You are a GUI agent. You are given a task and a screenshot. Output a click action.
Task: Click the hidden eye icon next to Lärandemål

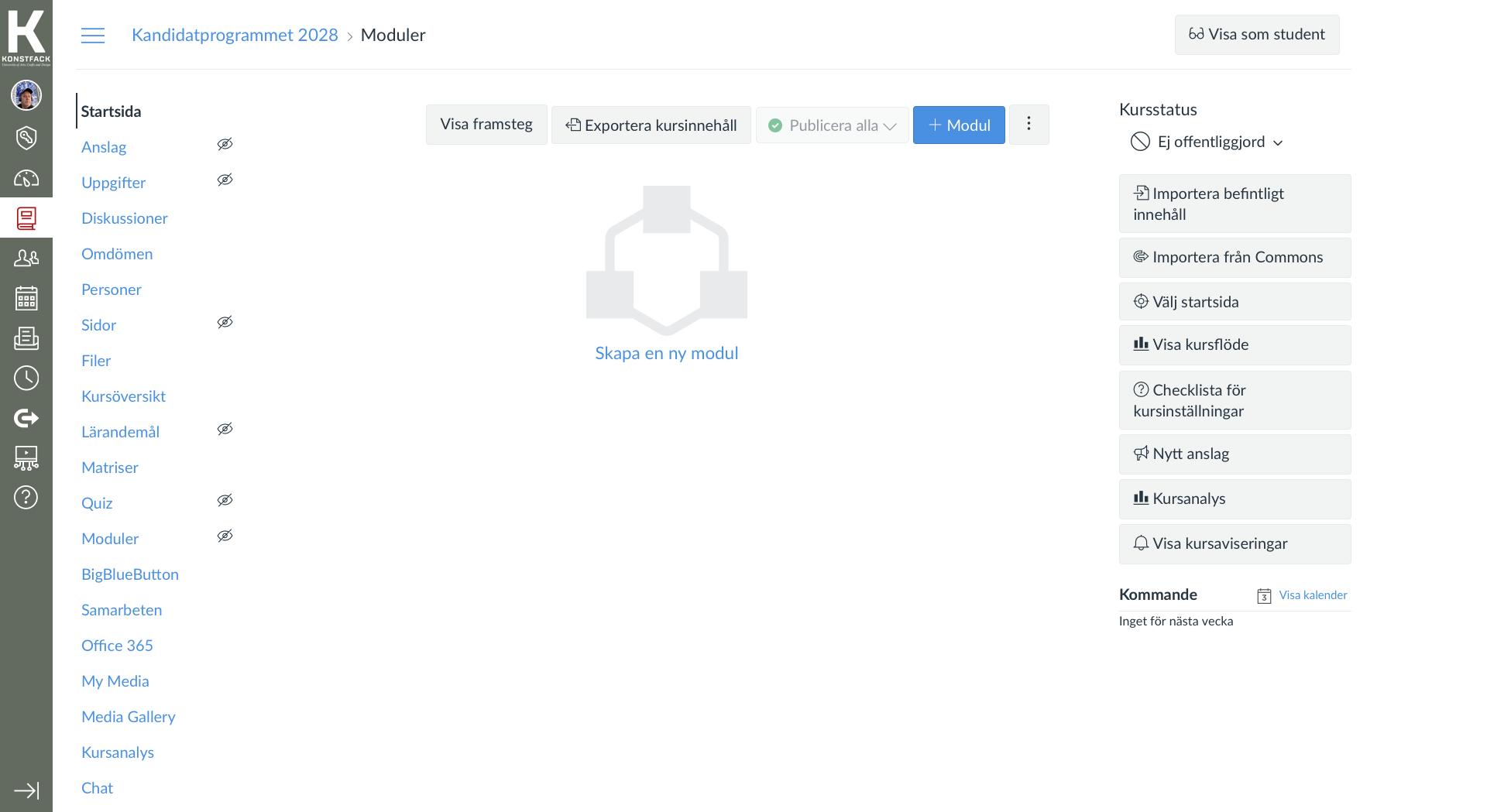[225, 429]
